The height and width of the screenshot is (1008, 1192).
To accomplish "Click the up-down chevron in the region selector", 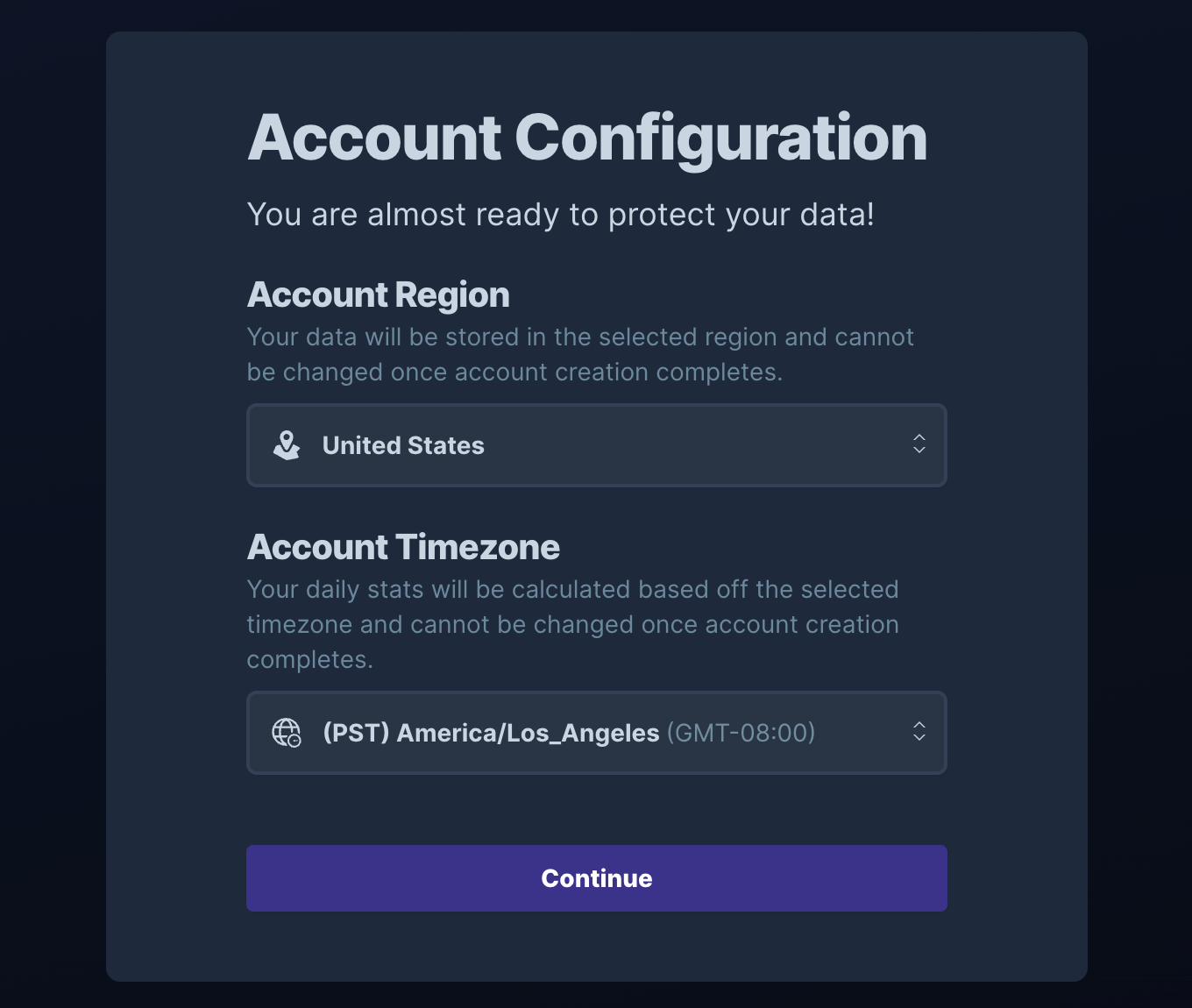I will [919, 444].
